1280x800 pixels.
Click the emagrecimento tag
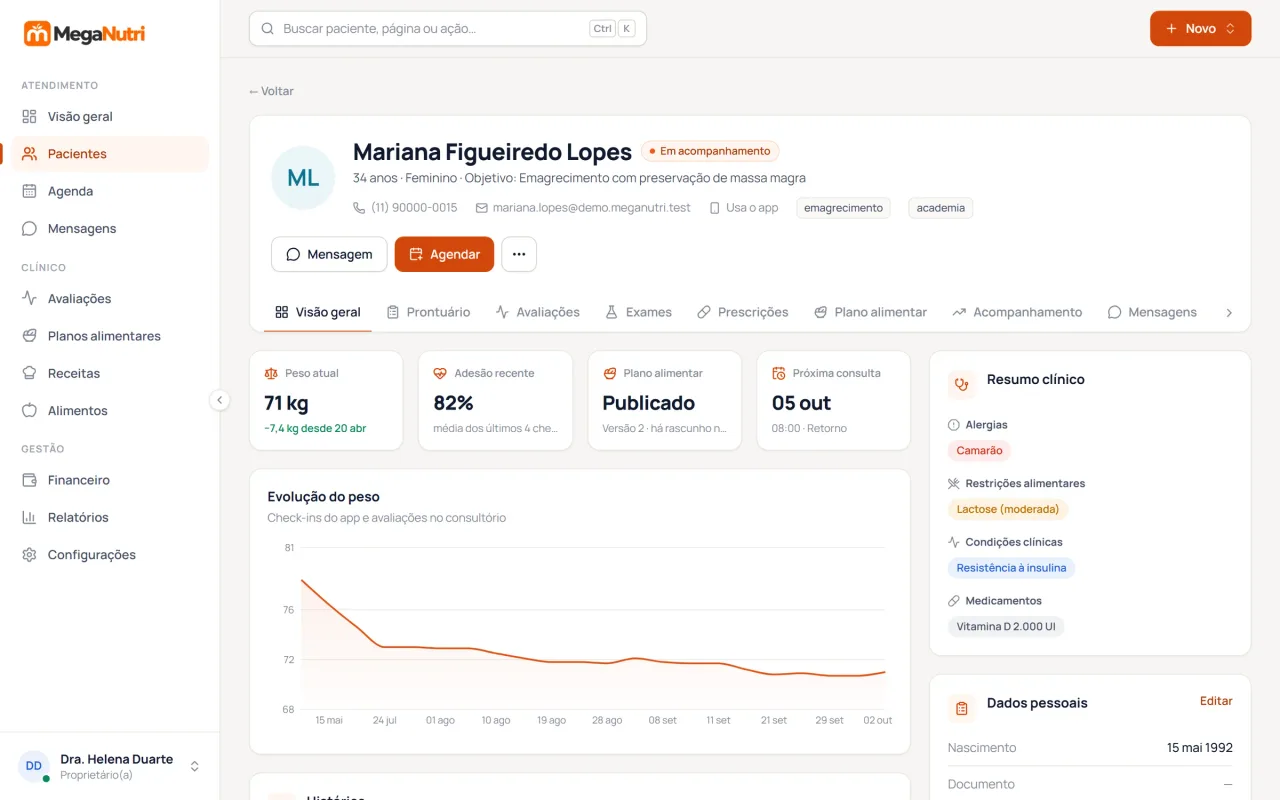pyautogui.click(x=843, y=208)
